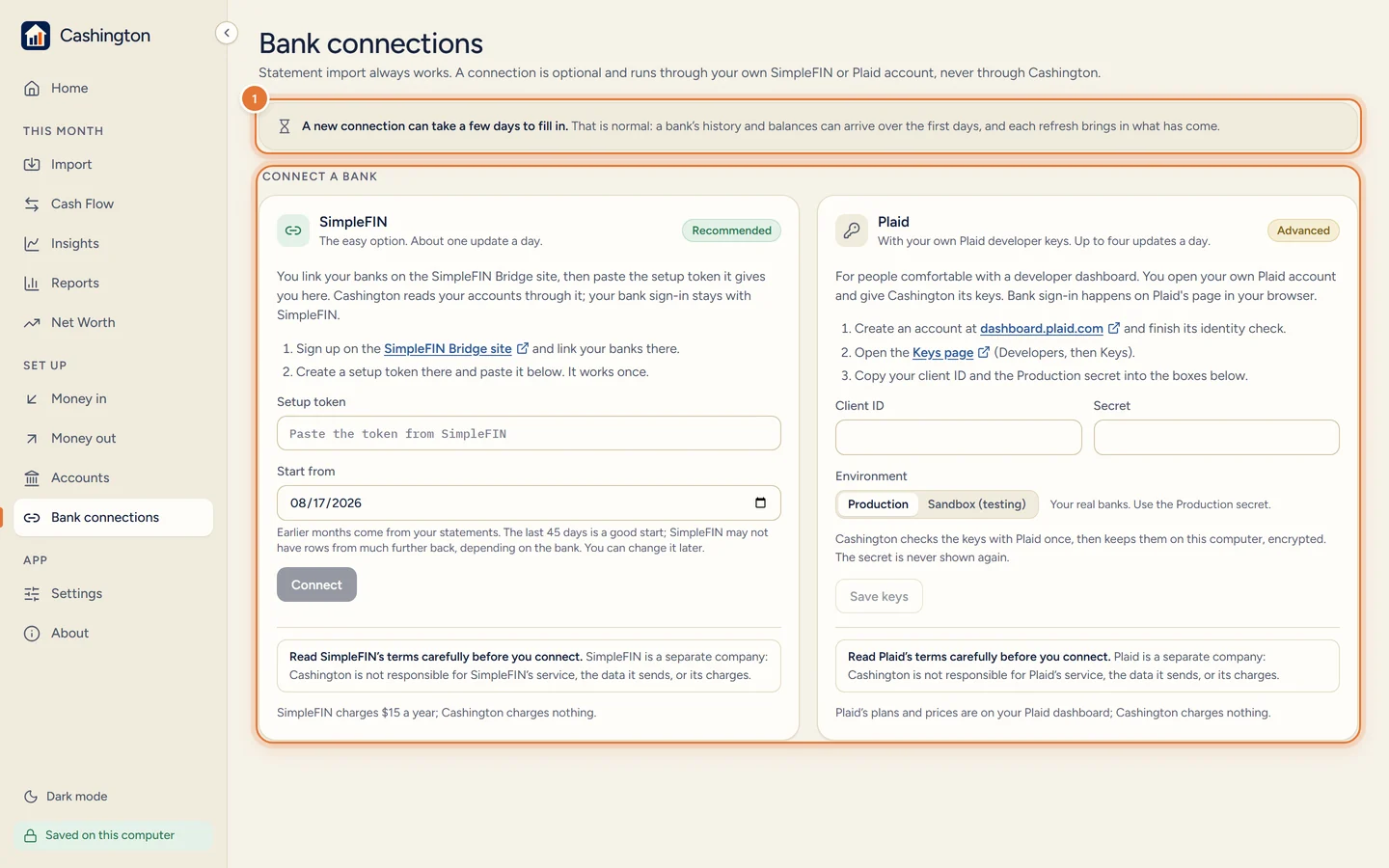Click the lock icon beside Saved on this computer
Screen dimensions: 1389x868
(31, 835)
